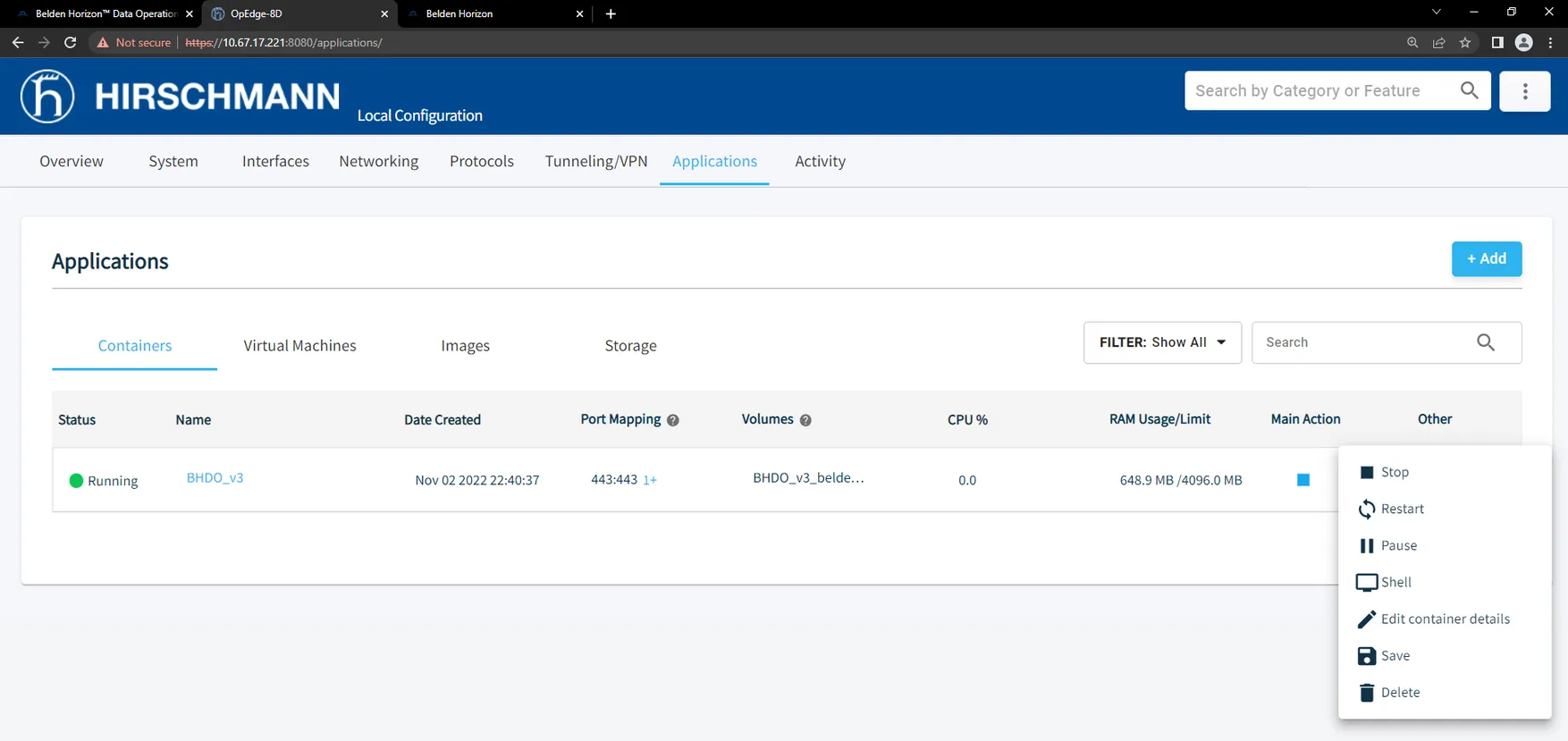Open the Chrome three-dot menu
The image size is (1568, 741).
[1551, 42]
